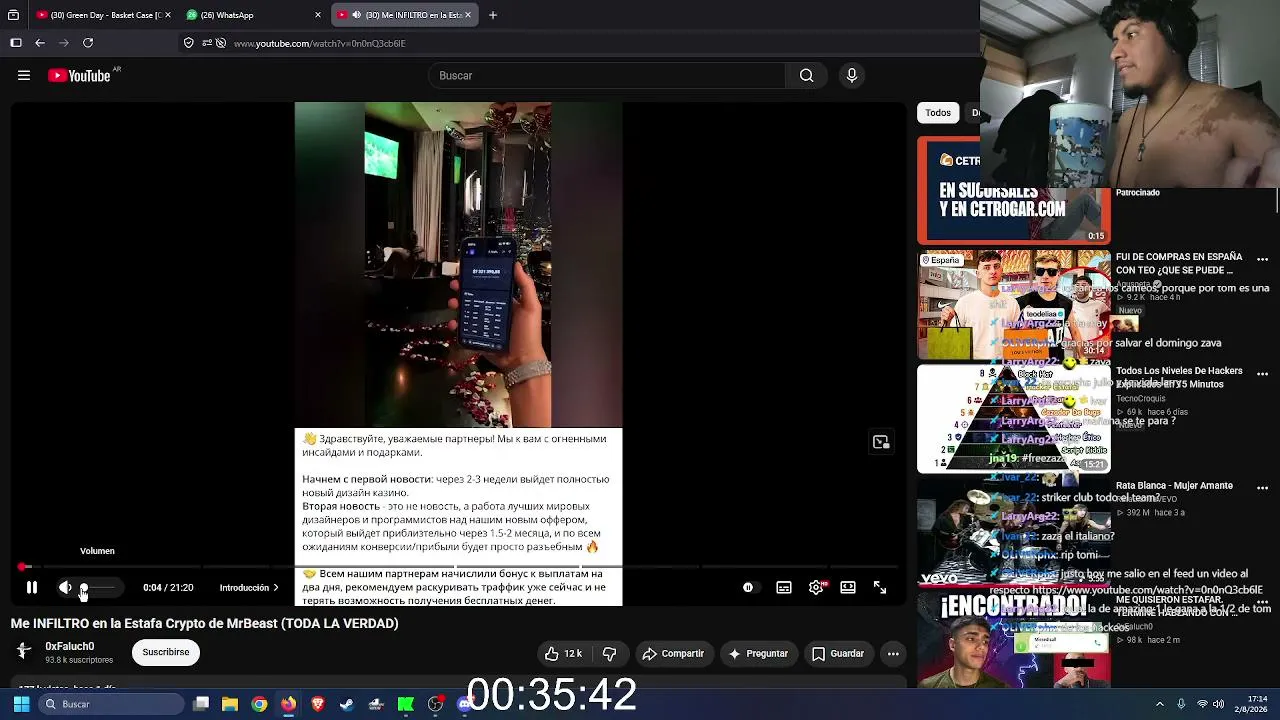This screenshot has width=1280, height=720.
Task: Pause the video playback
Action: tap(32, 588)
